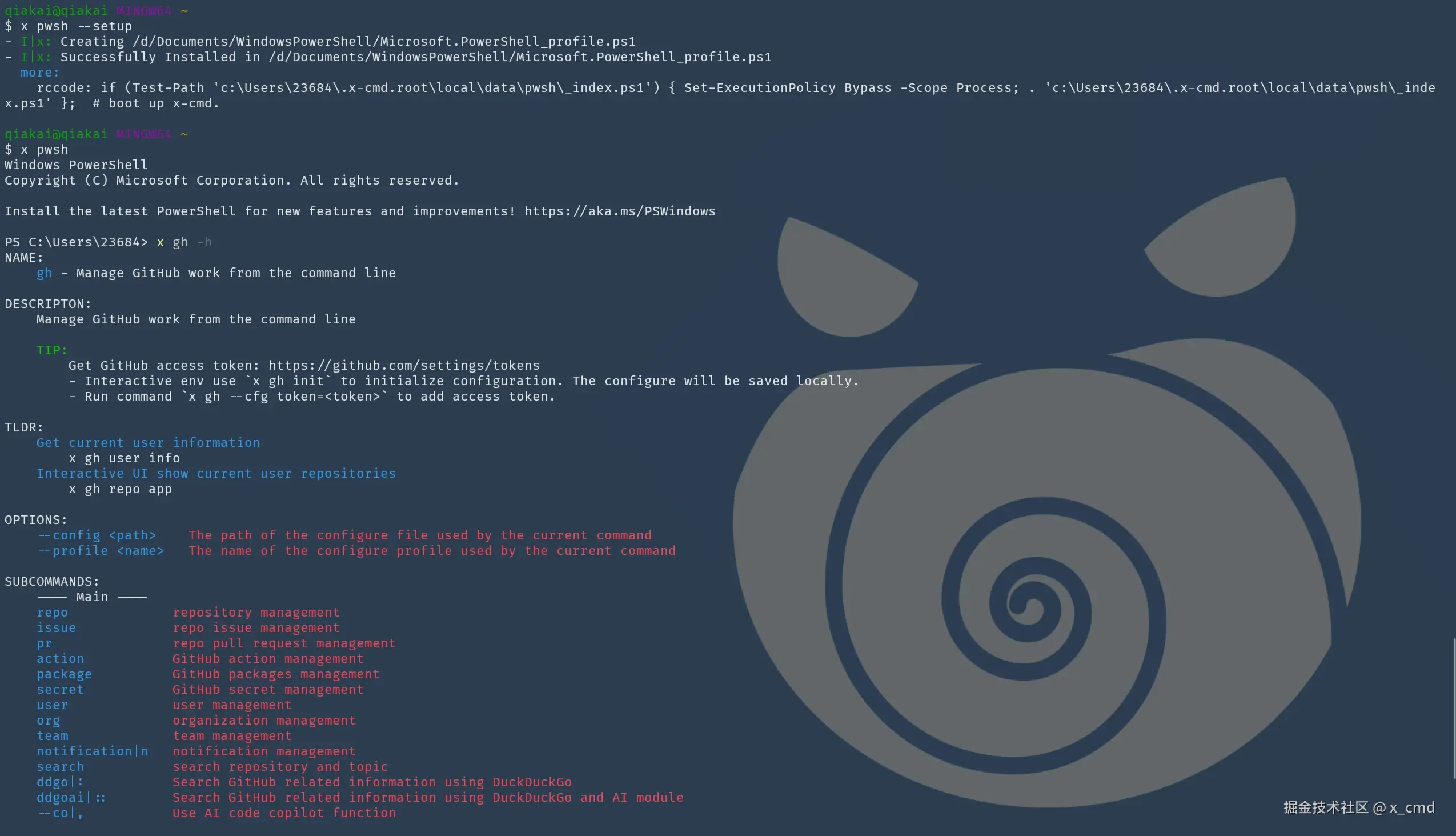Viewport: 1456px width, 836px height.
Task: Click the '--profile <name>' option
Action: click(101, 551)
